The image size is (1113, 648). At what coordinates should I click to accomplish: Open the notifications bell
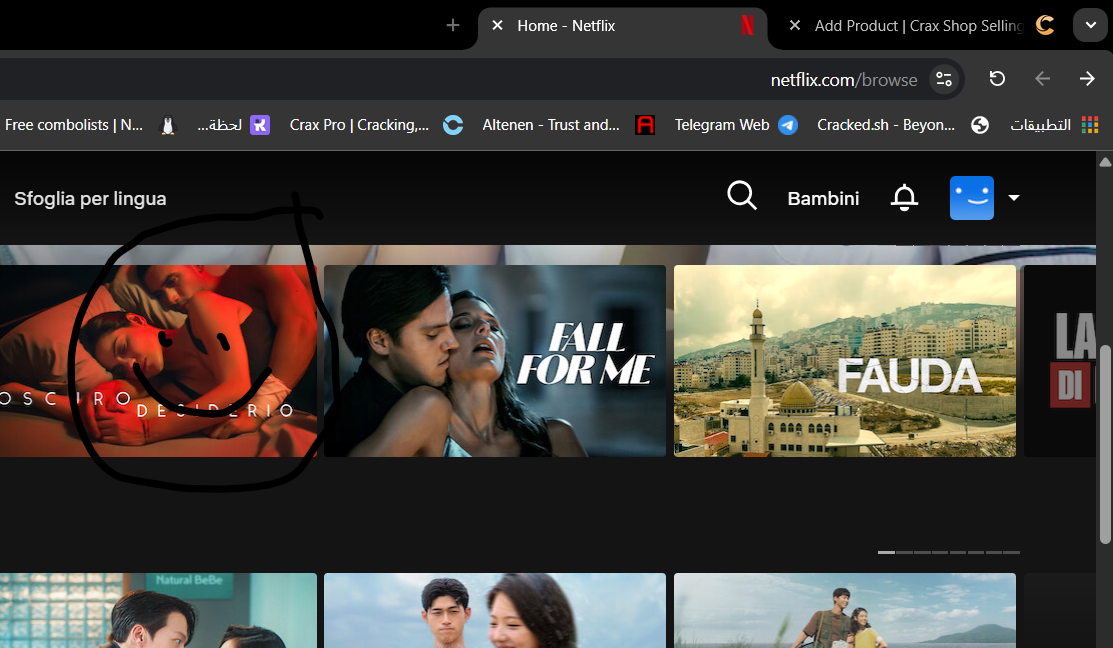click(x=904, y=198)
